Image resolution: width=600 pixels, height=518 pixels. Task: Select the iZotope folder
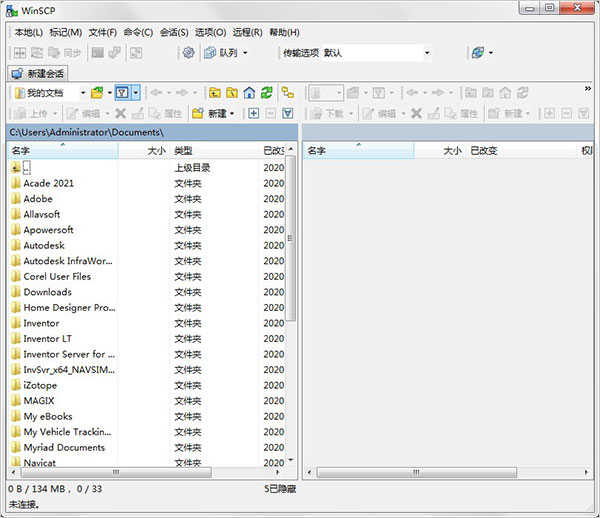tap(146, 385)
